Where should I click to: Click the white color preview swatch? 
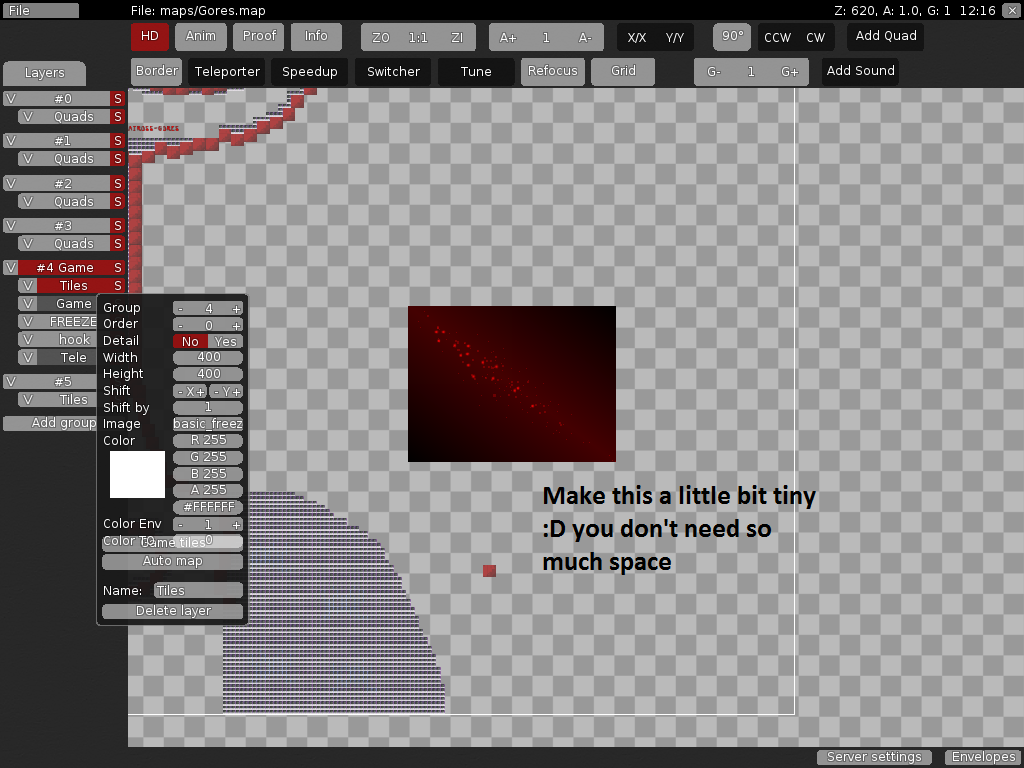(x=137, y=474)
